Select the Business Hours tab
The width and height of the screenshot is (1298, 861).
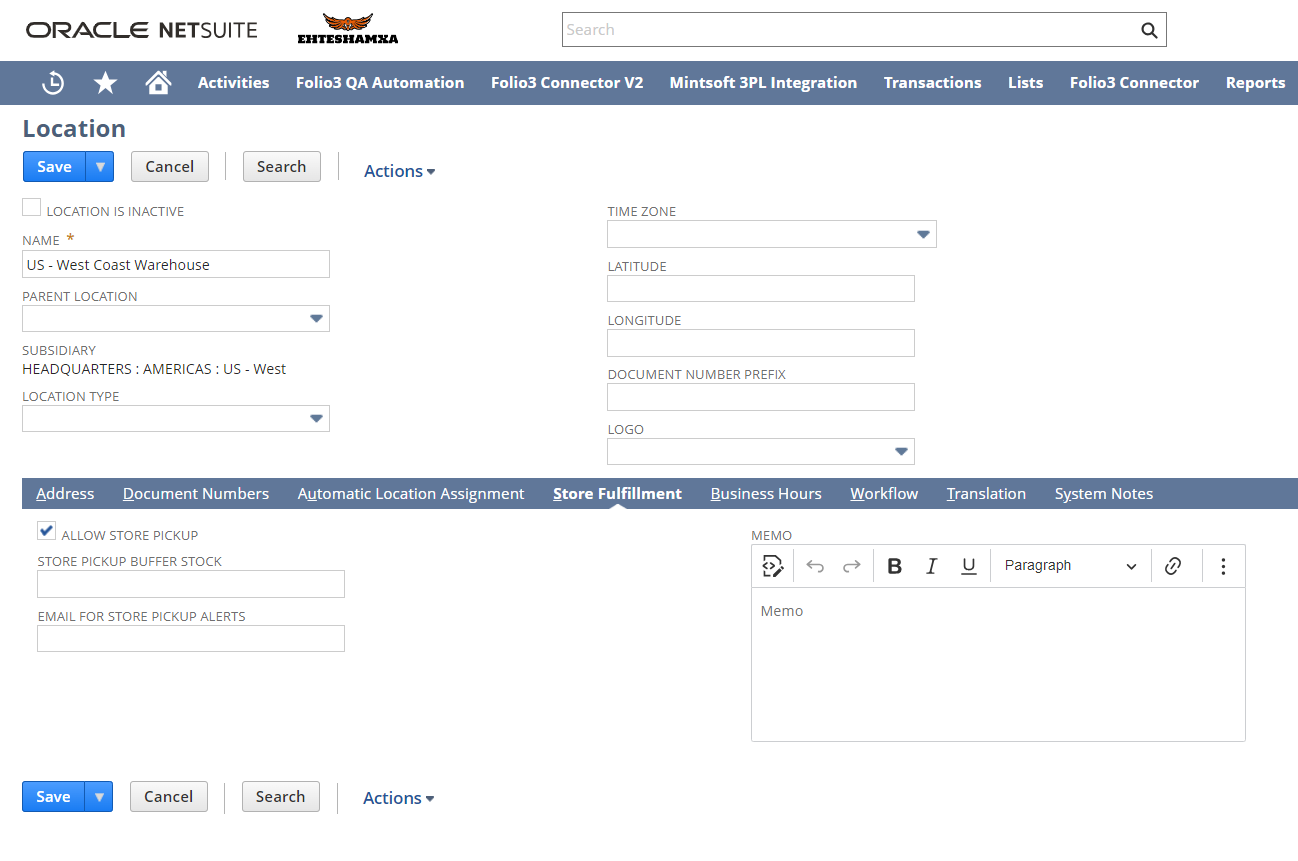766,494
